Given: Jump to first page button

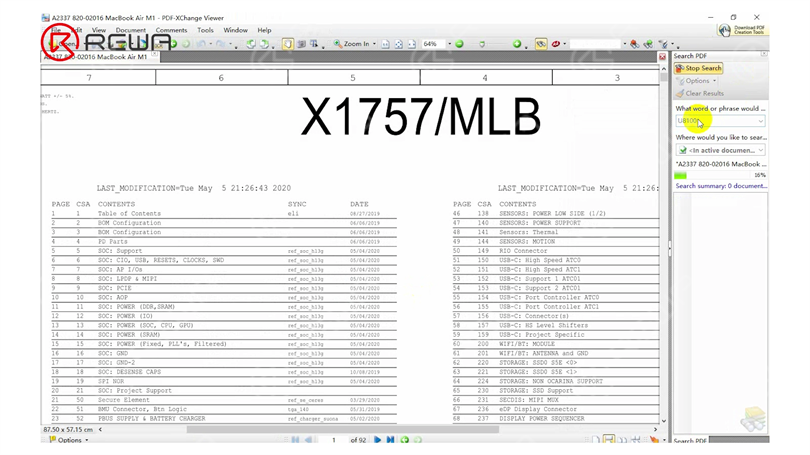Looking at the screenshot, I should pos(295,440).
